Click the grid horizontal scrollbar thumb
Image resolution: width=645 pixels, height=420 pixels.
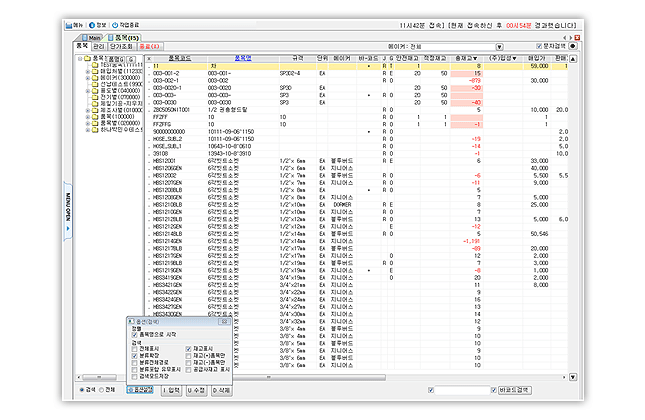click(x=309, y=377)
